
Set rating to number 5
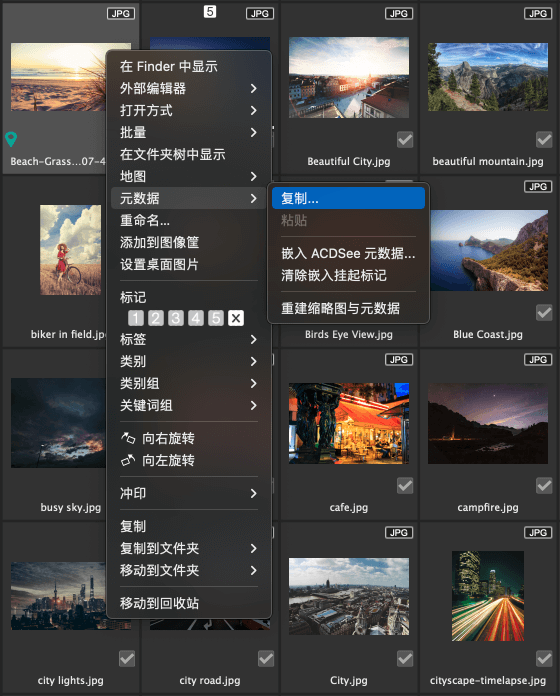click(216, 318)
